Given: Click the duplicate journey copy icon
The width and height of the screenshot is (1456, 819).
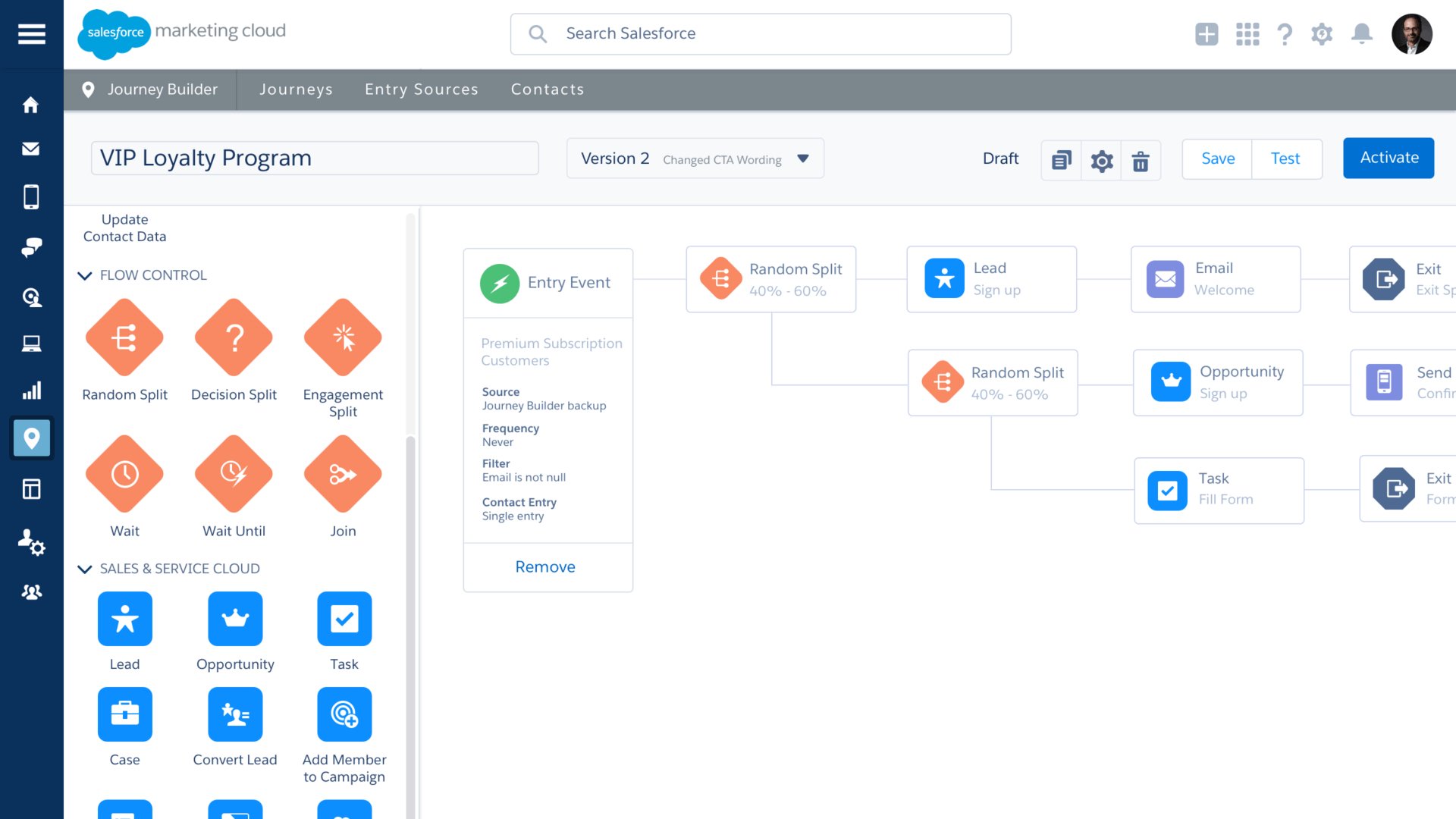Looking at the screenshot, I should pos(1061,160).
